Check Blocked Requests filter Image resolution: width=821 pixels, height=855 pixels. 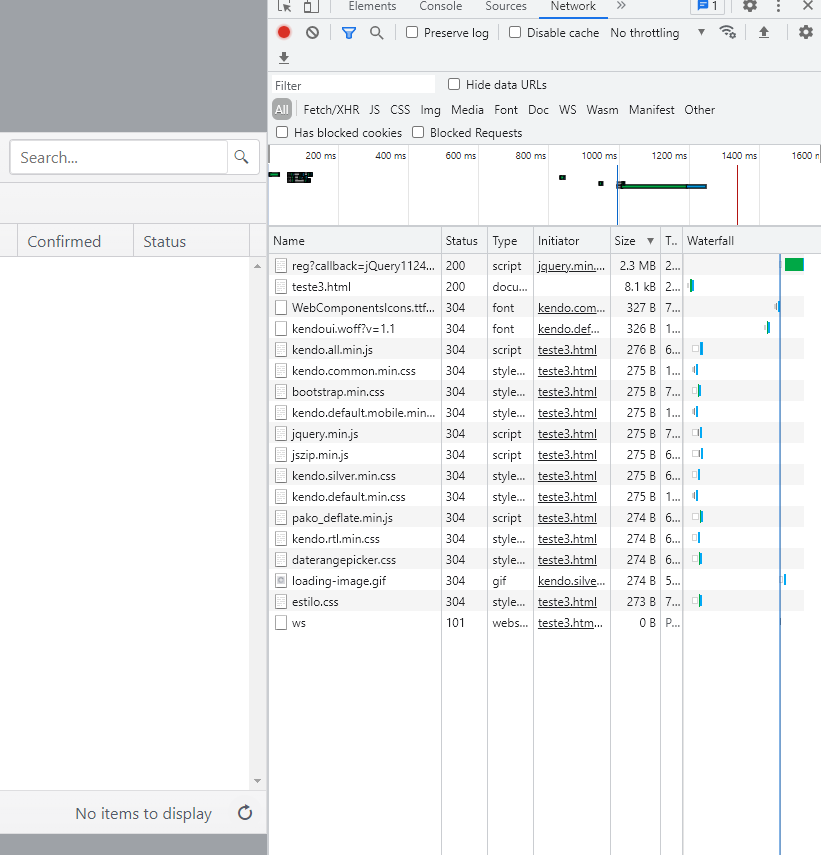click(418, 133)
